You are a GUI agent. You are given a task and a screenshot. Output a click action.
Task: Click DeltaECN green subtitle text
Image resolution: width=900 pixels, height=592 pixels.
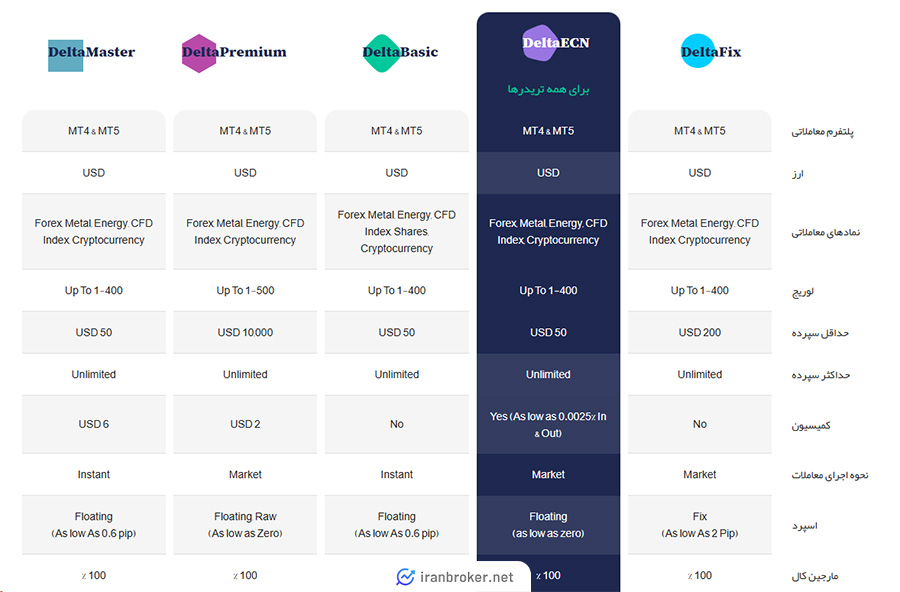[x=548, y=90]
